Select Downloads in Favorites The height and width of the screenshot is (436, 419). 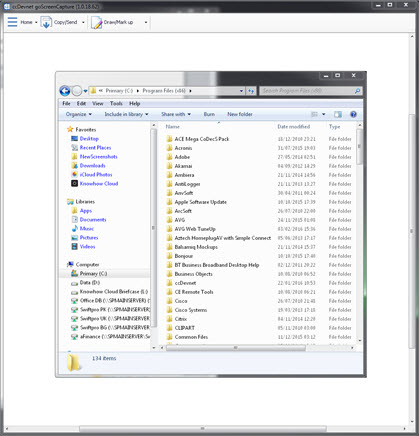tap(93, 166)
